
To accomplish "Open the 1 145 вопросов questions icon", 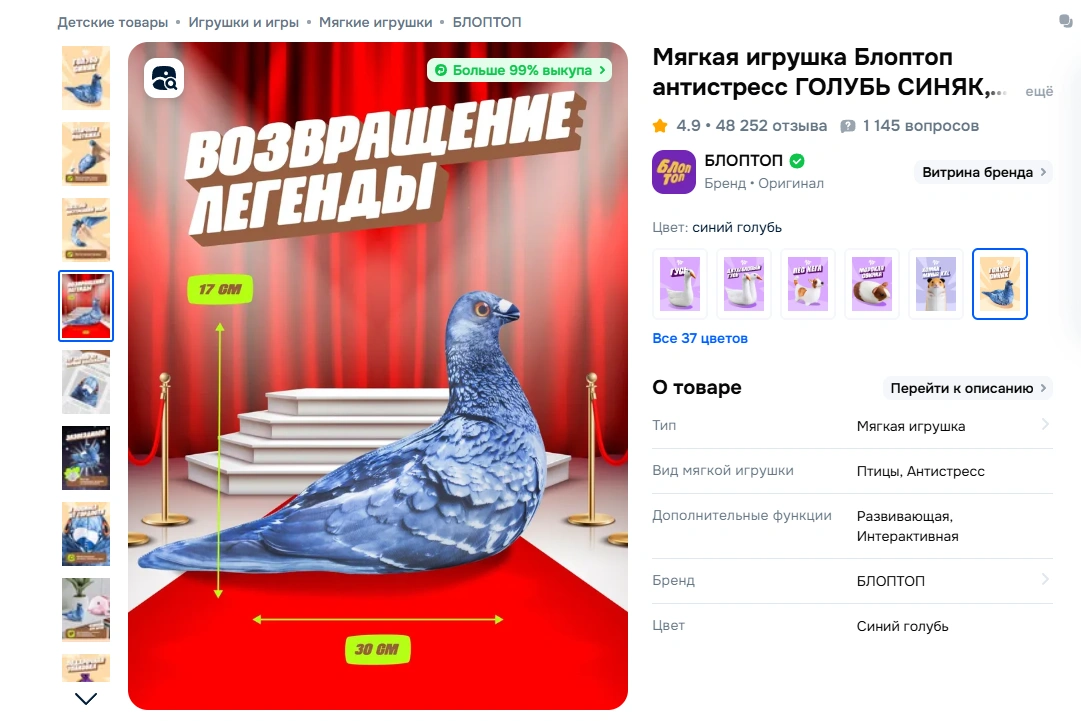I will tap(848, 126).
